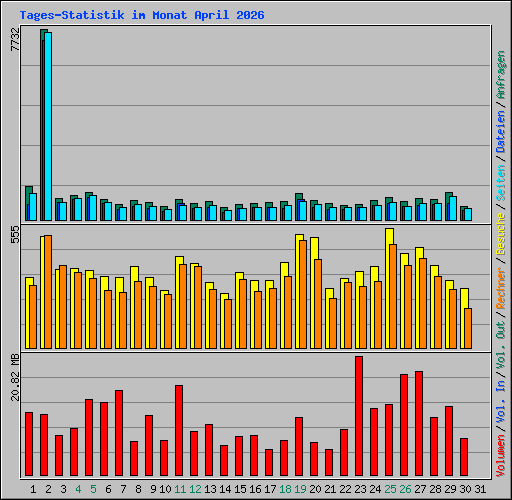Select the red Volumen bar for day 11
Image resolution: width=512 pixels, height=500 pixels.
(179, 430)
